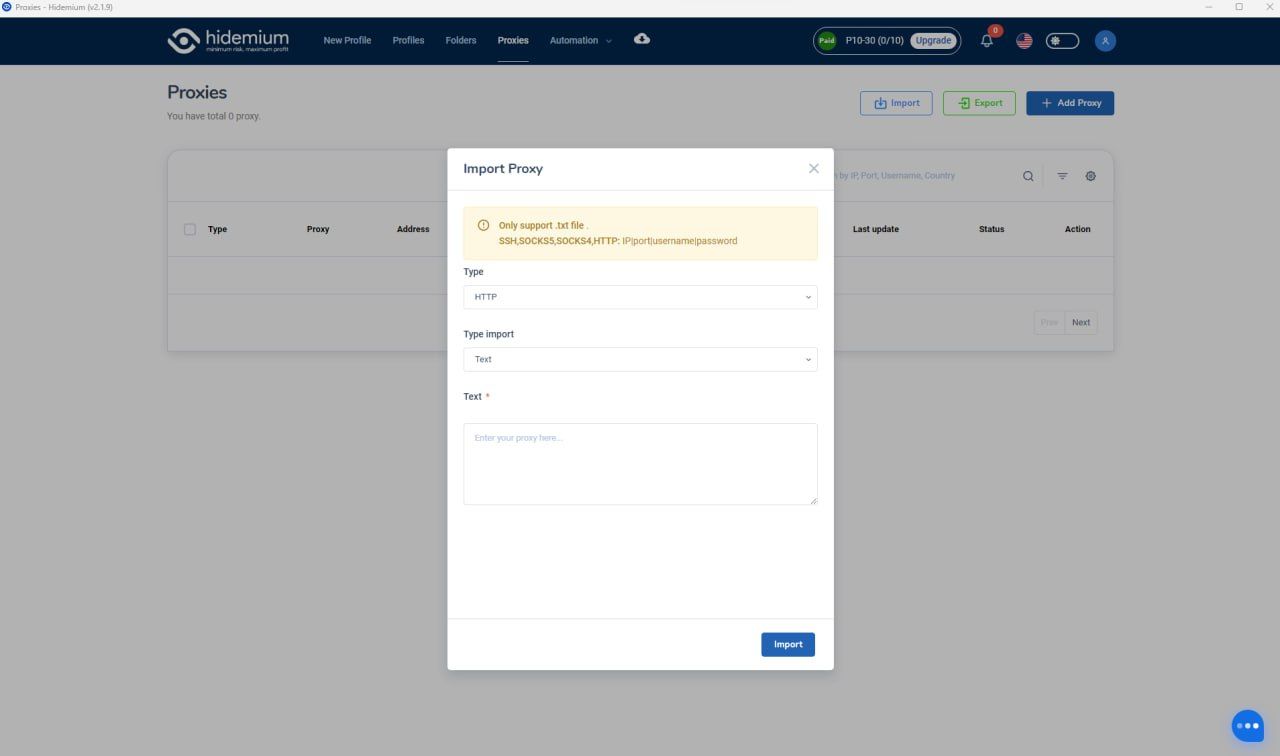Open the Folders menu item

[461, 41]
